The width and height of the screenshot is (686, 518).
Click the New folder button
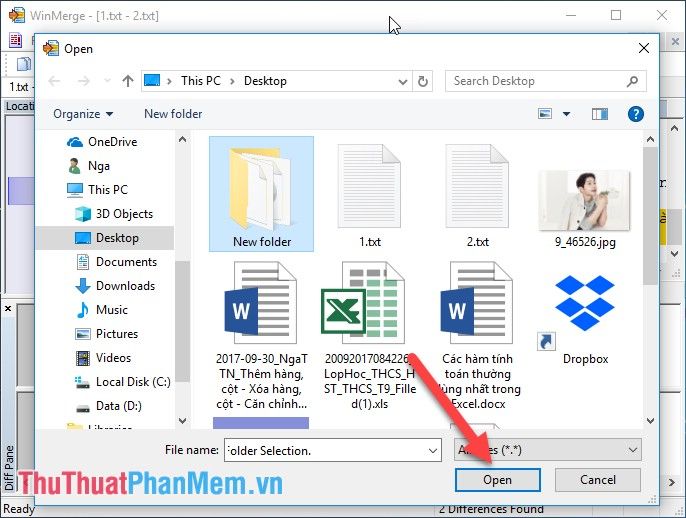(x=173, y=114)
